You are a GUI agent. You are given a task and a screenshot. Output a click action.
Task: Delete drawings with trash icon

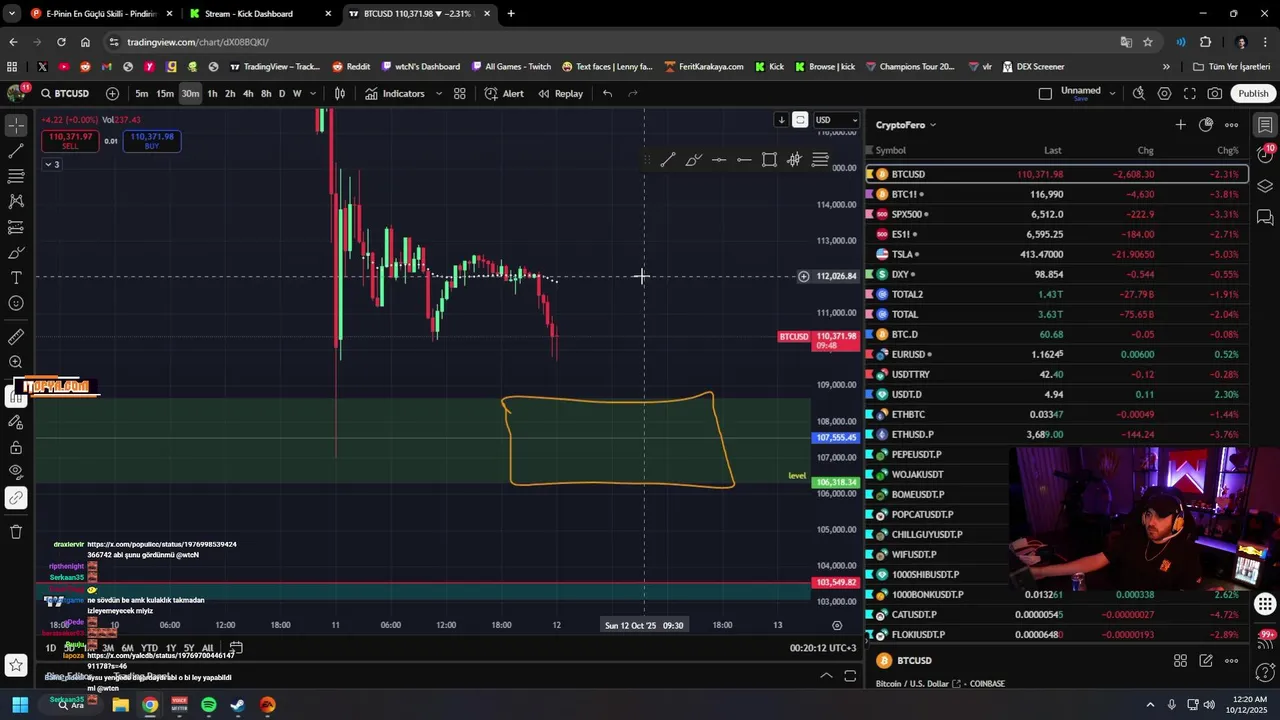pyautogui.click(x=16, y=531)
